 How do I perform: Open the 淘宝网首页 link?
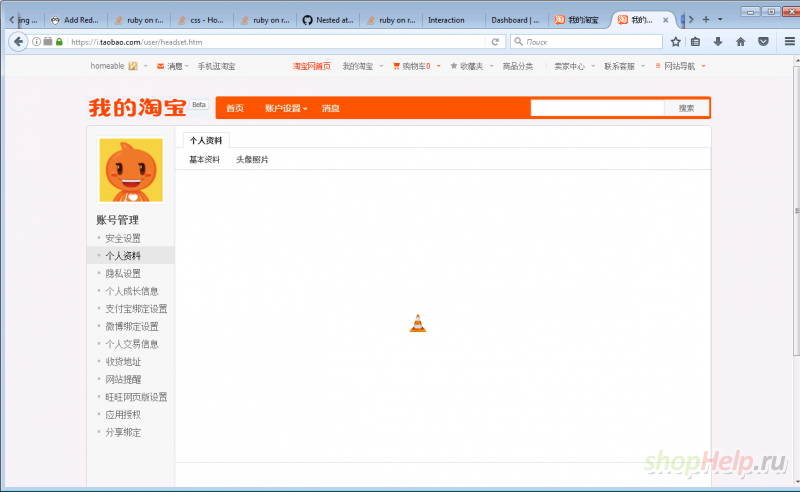311,66
